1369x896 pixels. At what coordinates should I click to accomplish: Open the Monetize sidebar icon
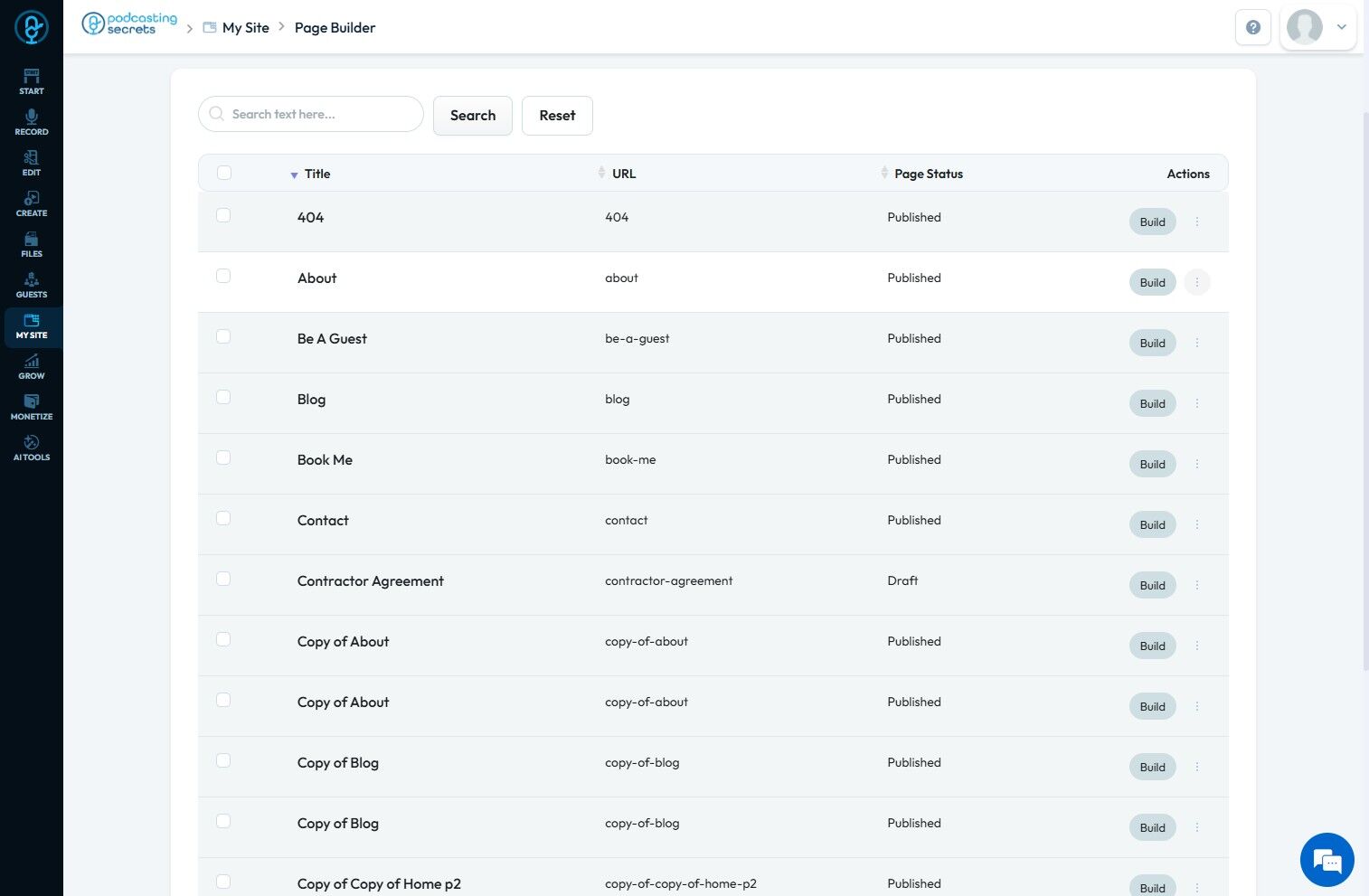(x=31, y=407)
